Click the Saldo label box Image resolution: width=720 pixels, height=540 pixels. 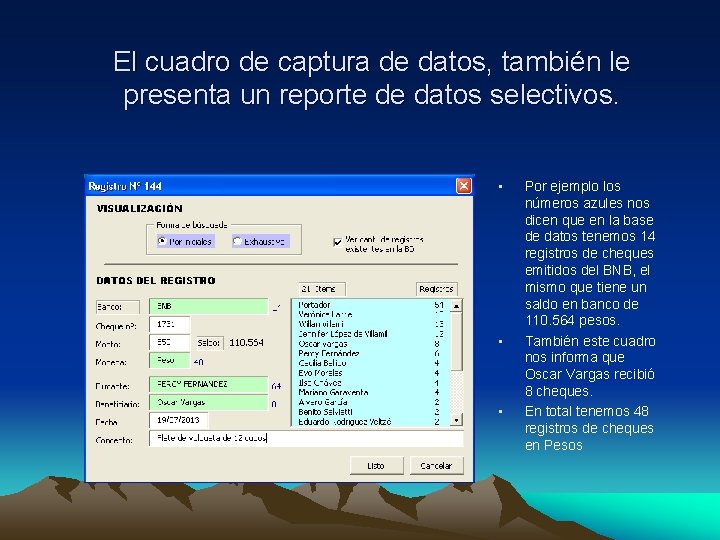coord(209,343)
